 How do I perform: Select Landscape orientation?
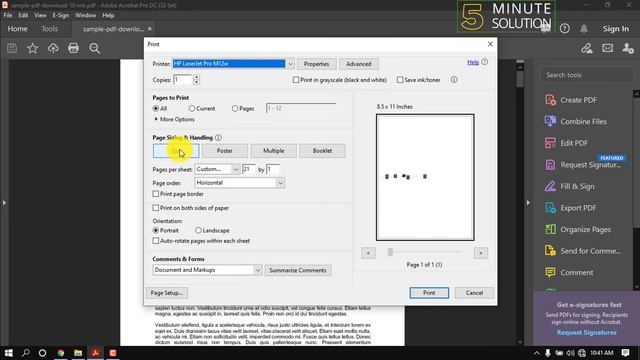[198, 231]
